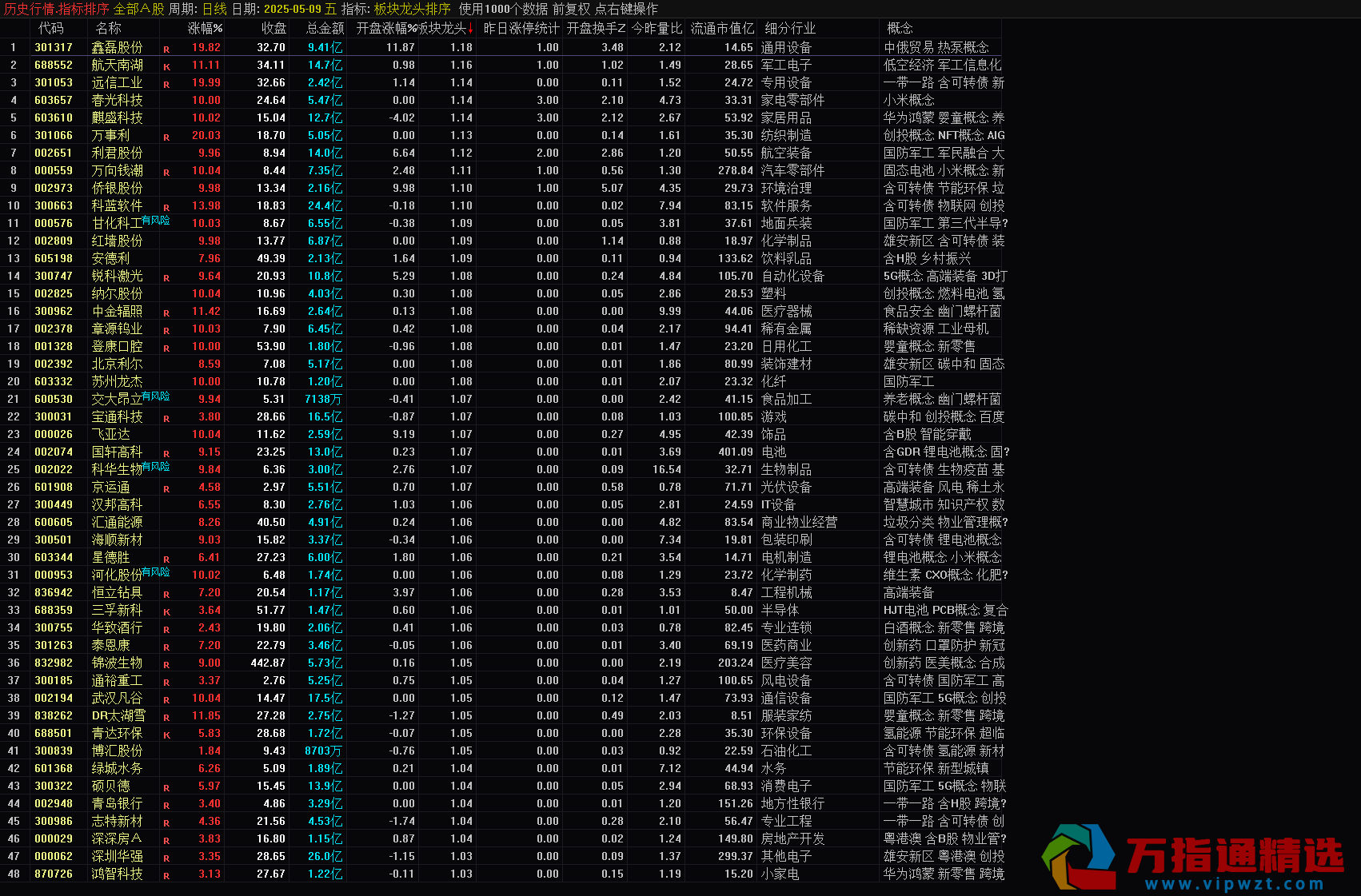
Task: Toggle sort on 板块龙头 column header
Action: [445, 28]
